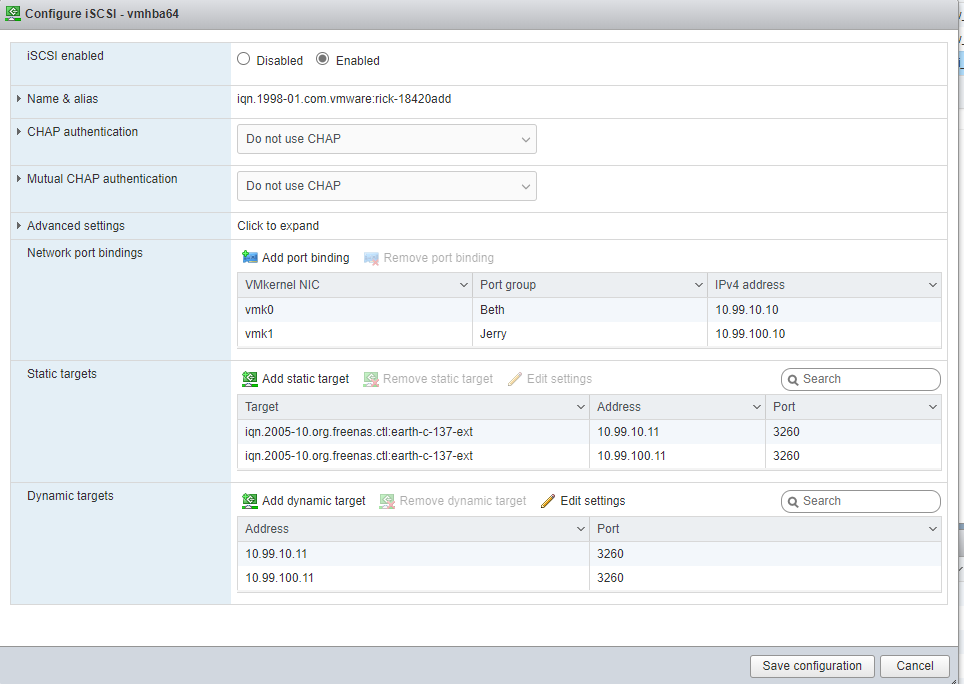Click the Remove static target icon

[371, 379]
